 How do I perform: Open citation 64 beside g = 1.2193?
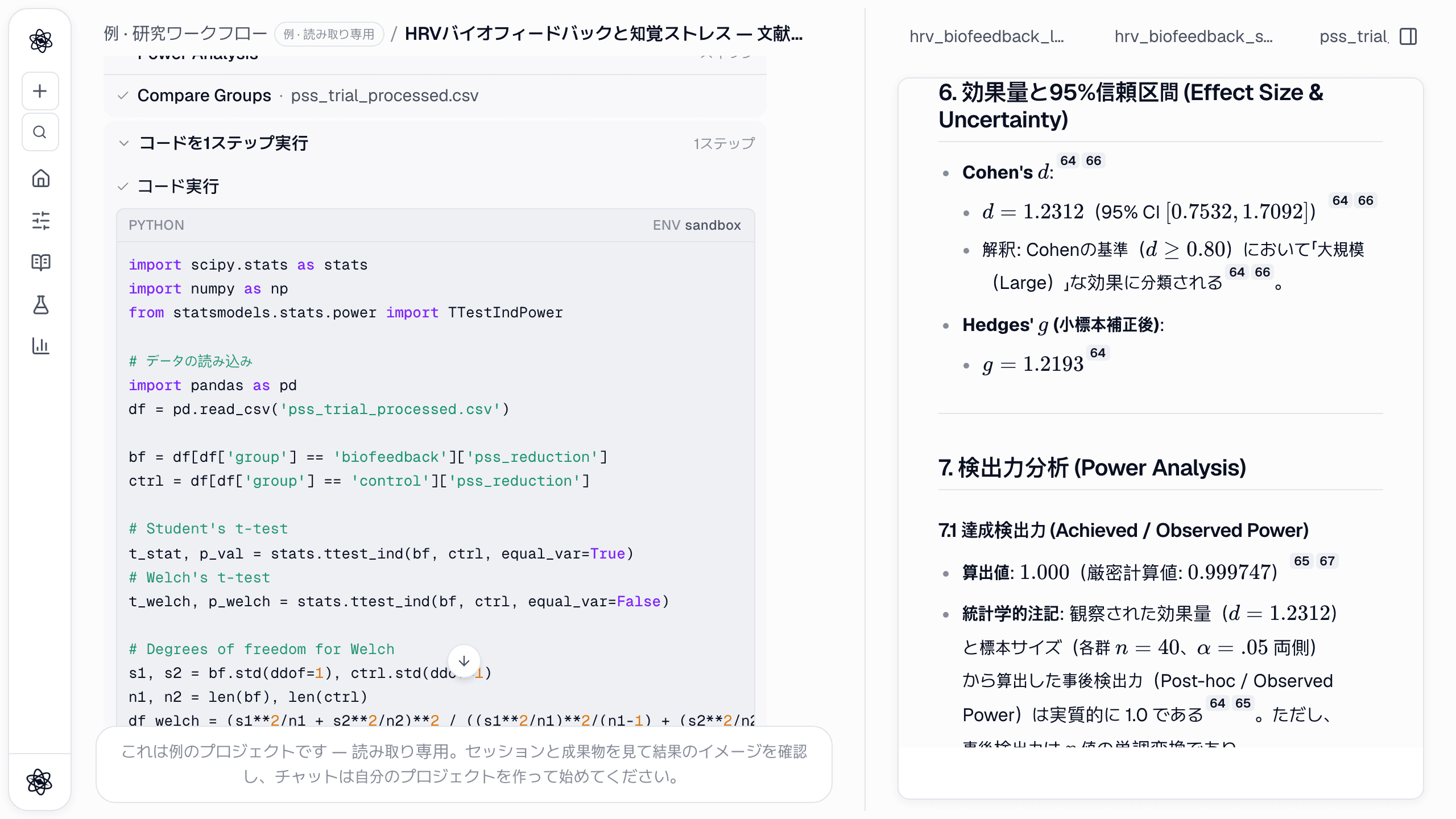pos(1098,353)
